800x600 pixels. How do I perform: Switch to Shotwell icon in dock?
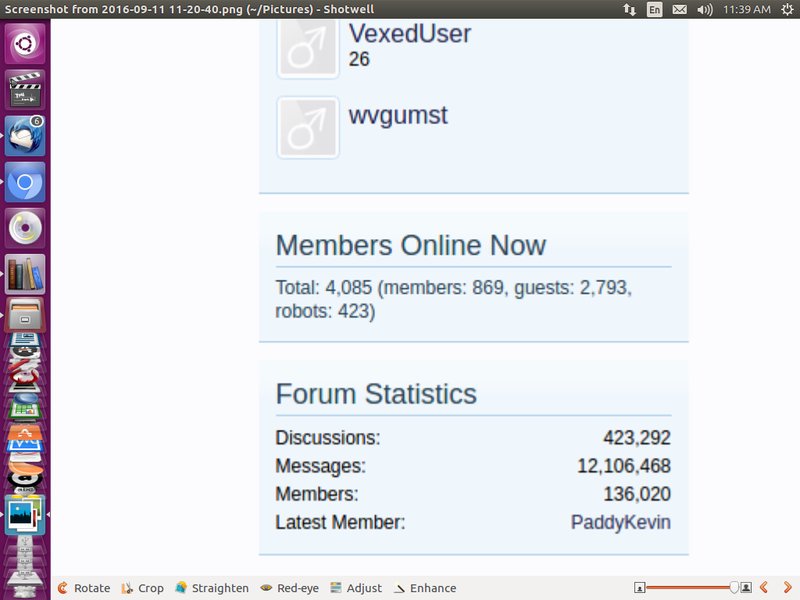point(25,515)
